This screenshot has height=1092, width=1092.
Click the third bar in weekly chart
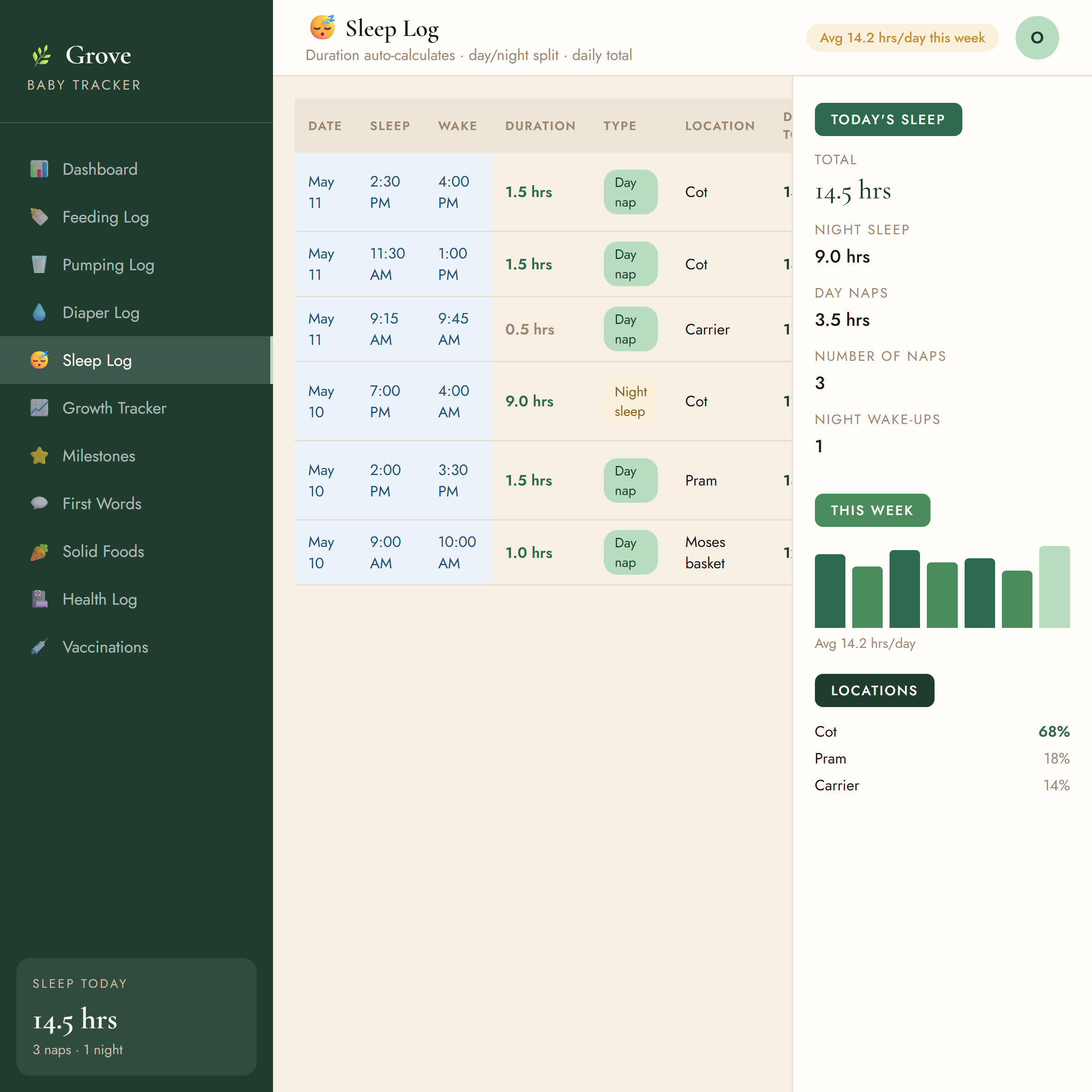point(905,589)
